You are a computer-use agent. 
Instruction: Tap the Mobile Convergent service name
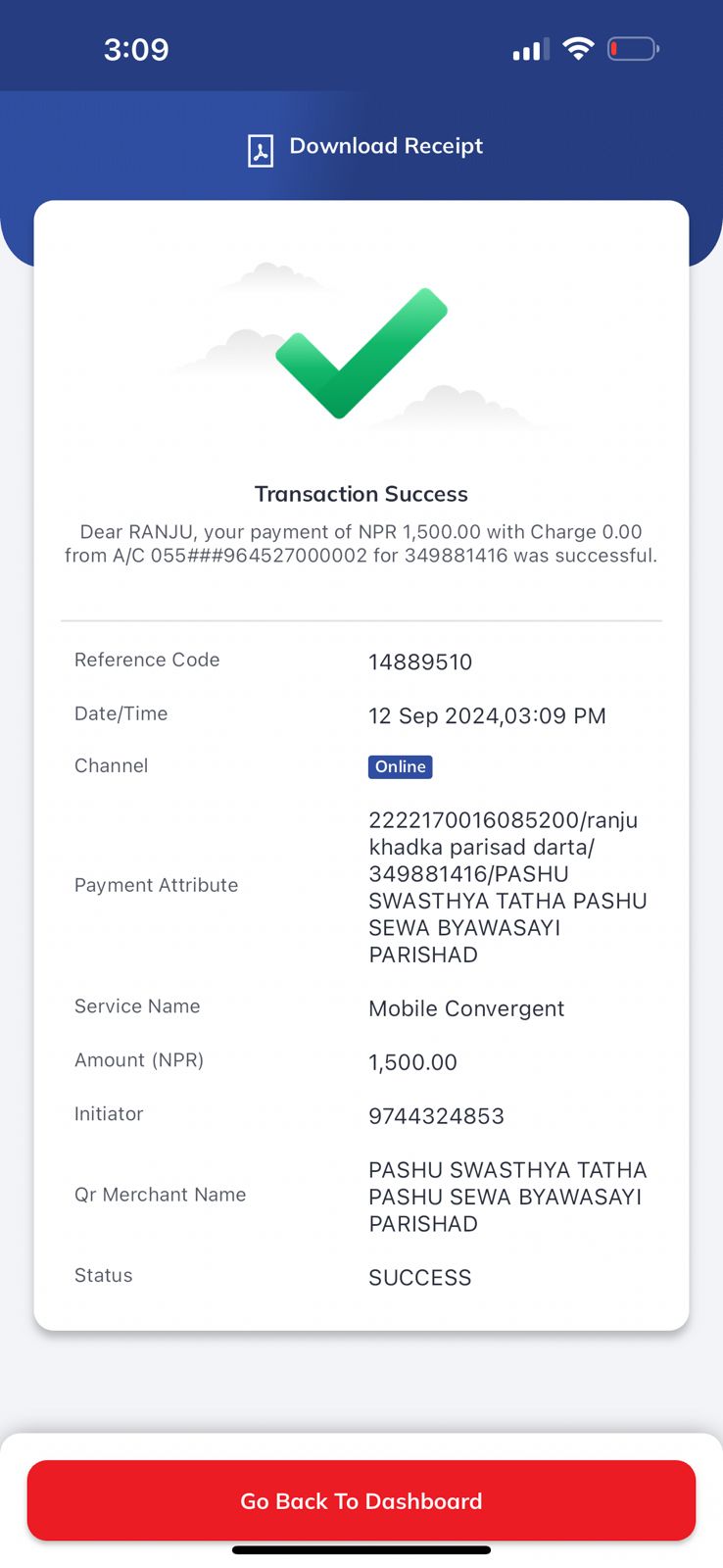[466, 1008]
